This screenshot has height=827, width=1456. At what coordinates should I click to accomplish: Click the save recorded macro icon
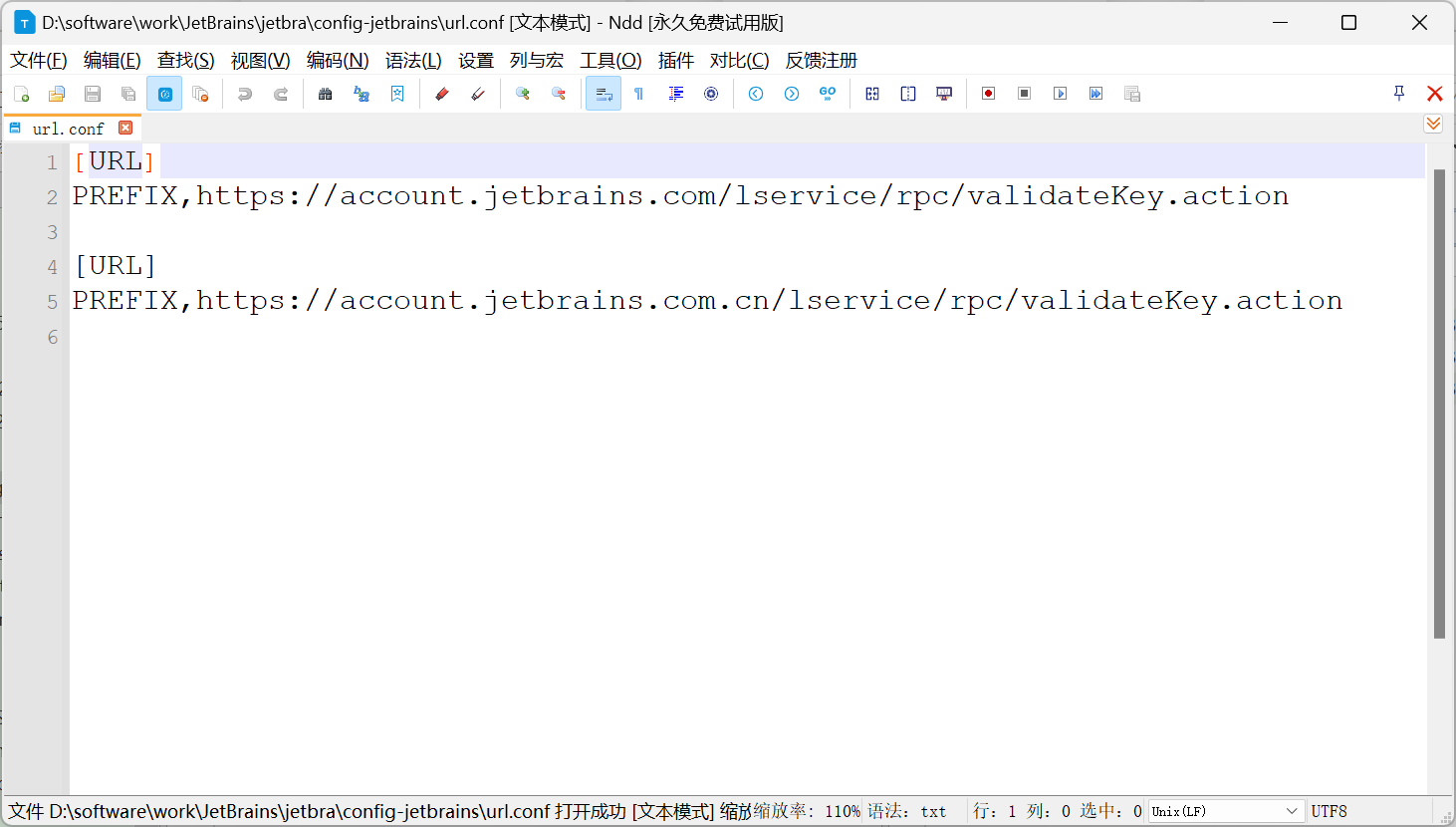(x=1132, y=94)
